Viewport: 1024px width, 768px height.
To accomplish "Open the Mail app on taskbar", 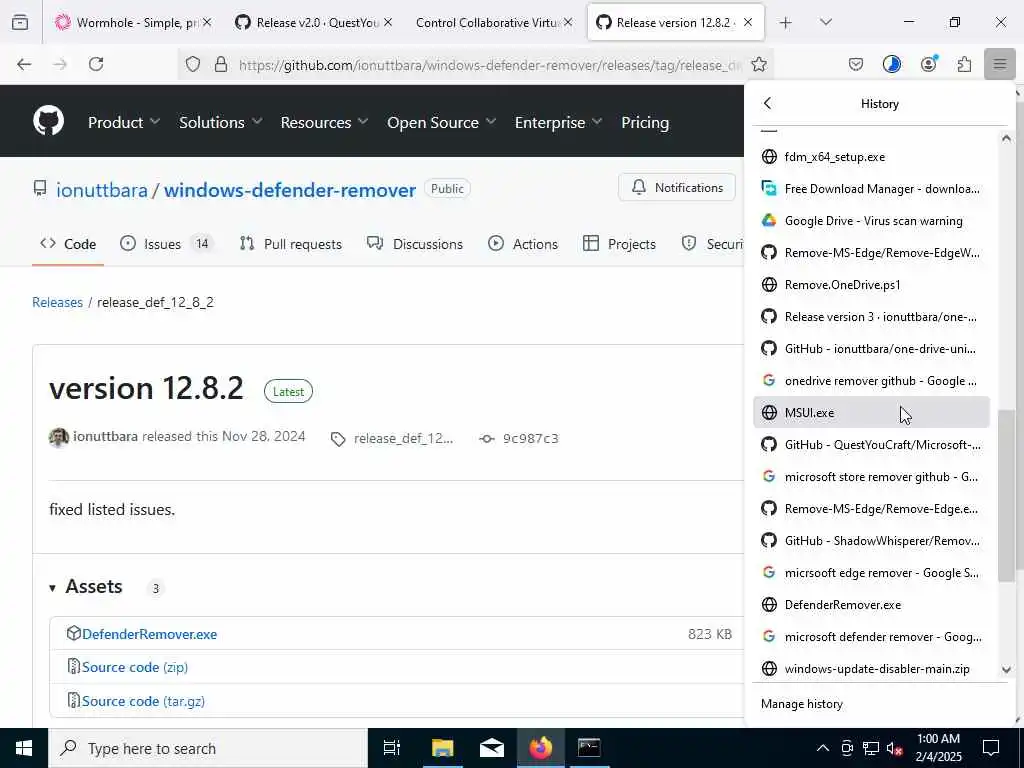I will click(x=491, y=748).
